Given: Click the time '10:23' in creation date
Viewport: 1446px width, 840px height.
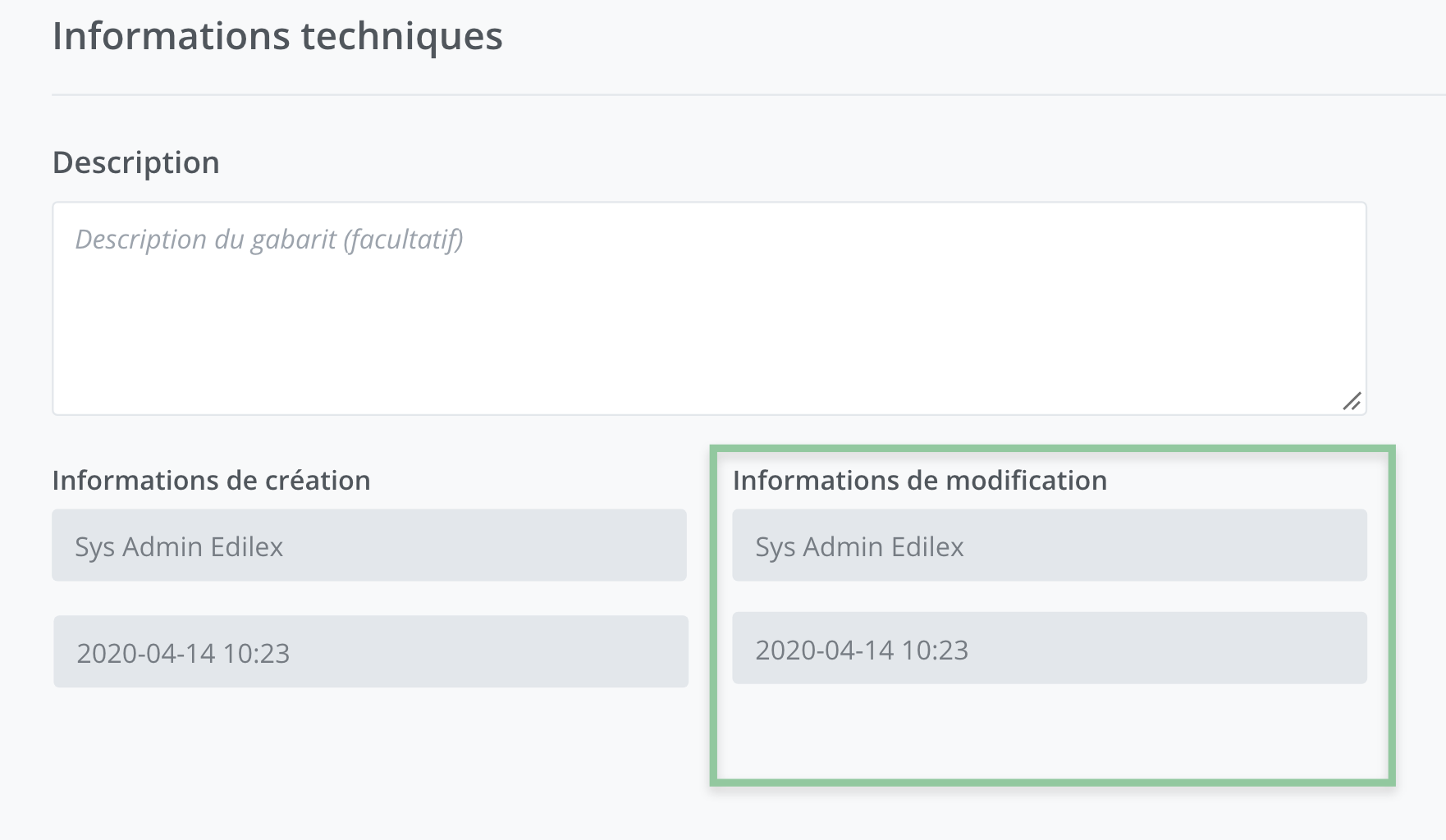Looking at the screenshot, I should pos(256,654).
